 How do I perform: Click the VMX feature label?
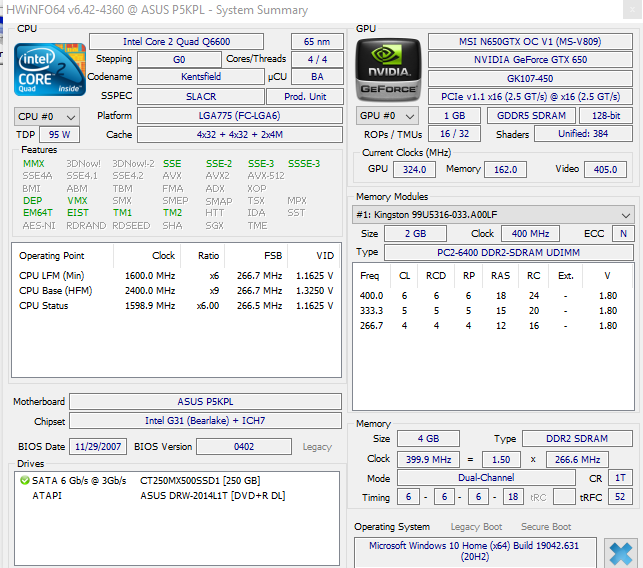point(77,201)
